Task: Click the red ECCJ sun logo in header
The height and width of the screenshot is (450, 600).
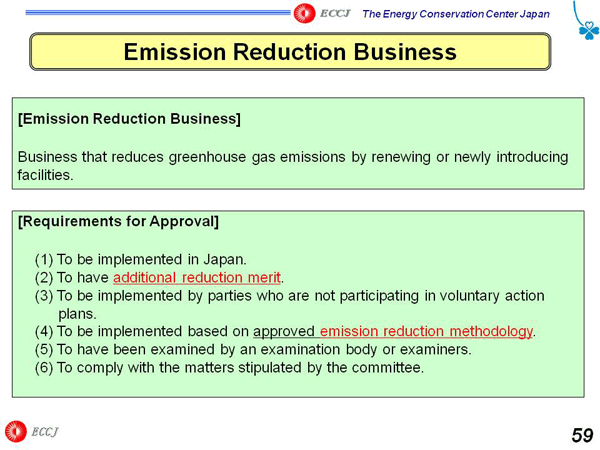Action: point(305,12)
